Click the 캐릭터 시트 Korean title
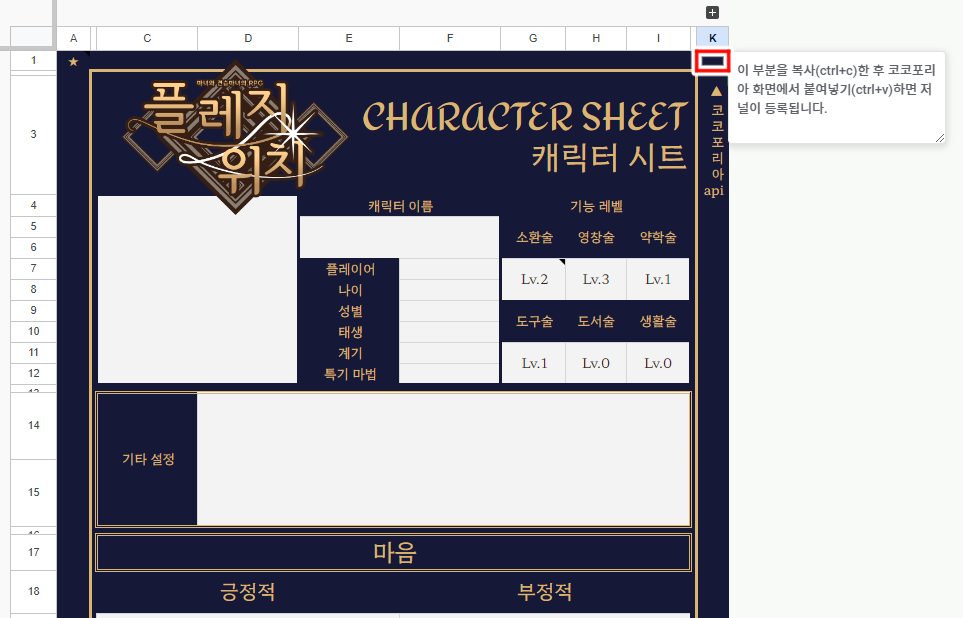Viewport: 963px width, 618px height. click(609, 157)
